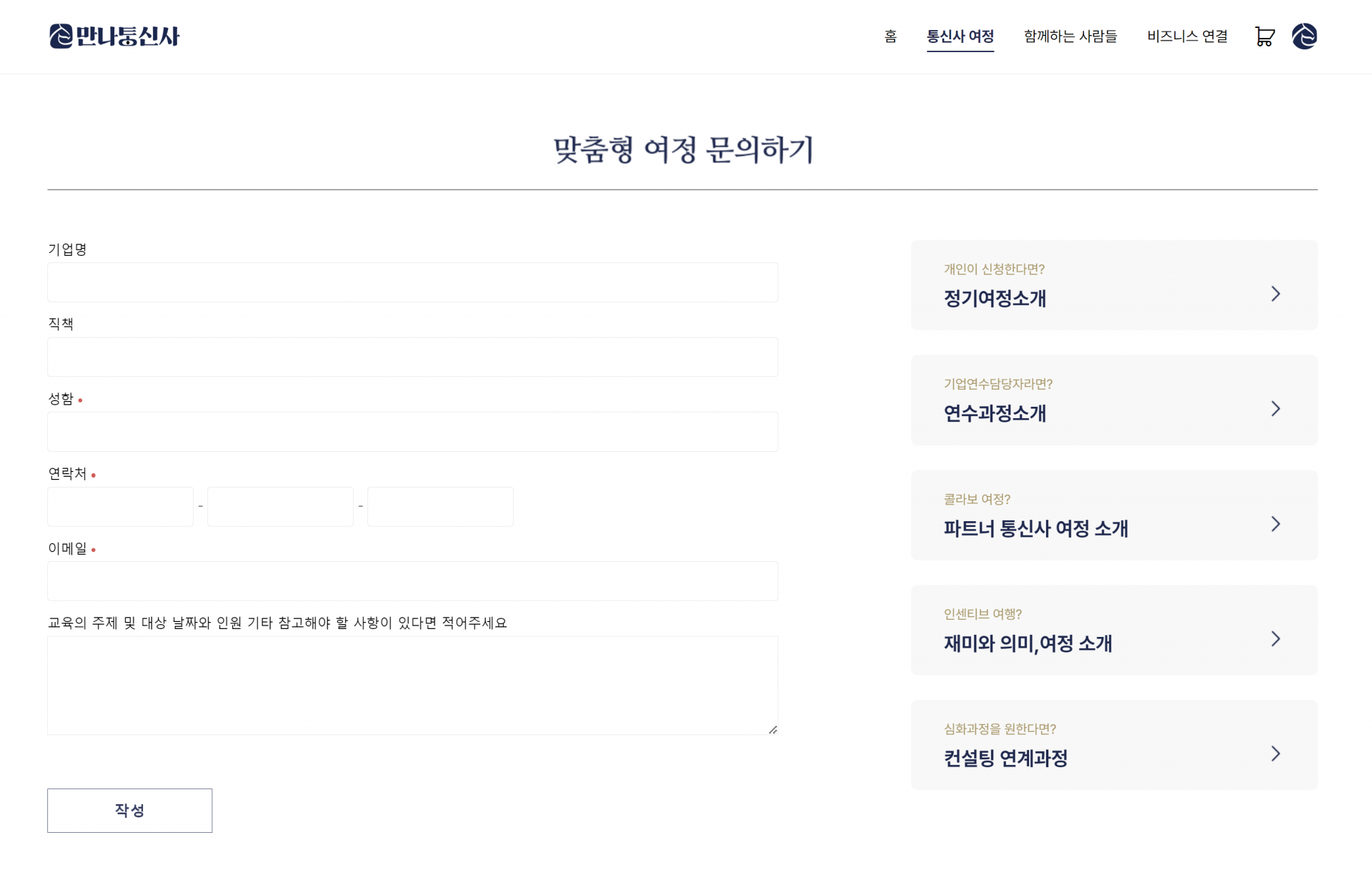Focus the 기업명 input field
Screen dimensions: 1372x875
(x=412, y=282)
